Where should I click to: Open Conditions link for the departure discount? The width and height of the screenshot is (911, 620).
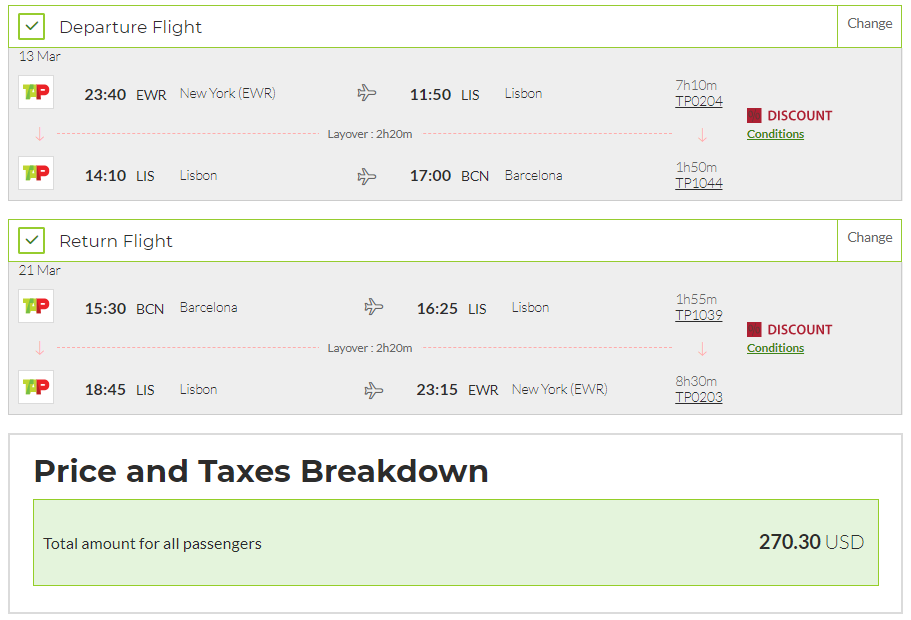click(775, 134)
